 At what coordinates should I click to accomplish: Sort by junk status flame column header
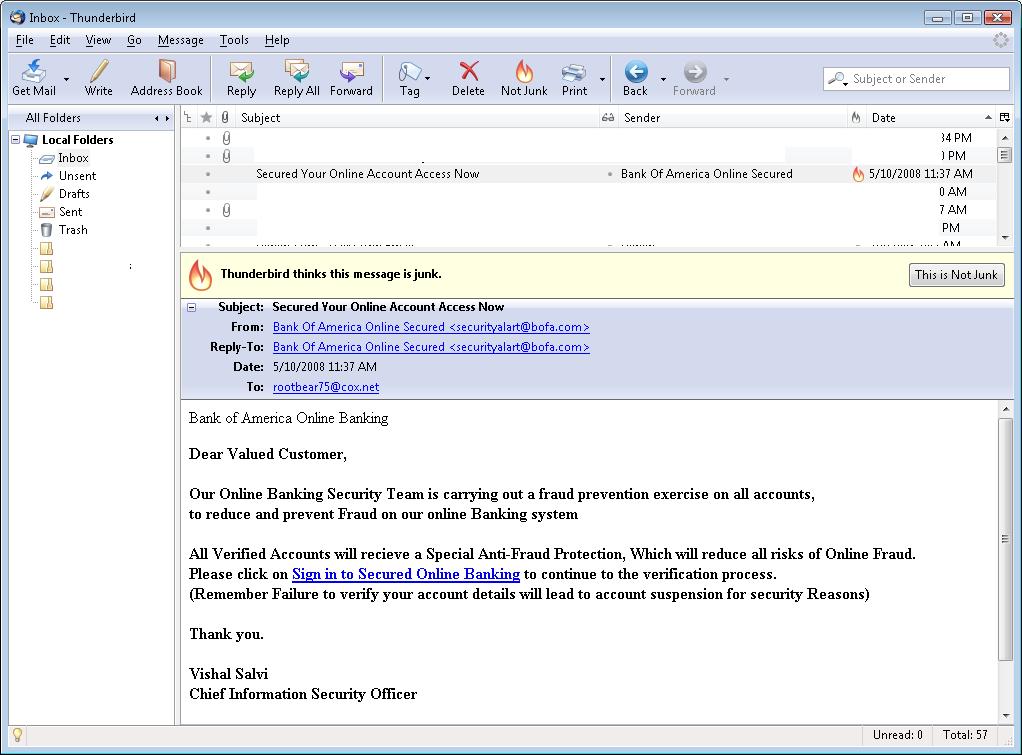(856, 117)
